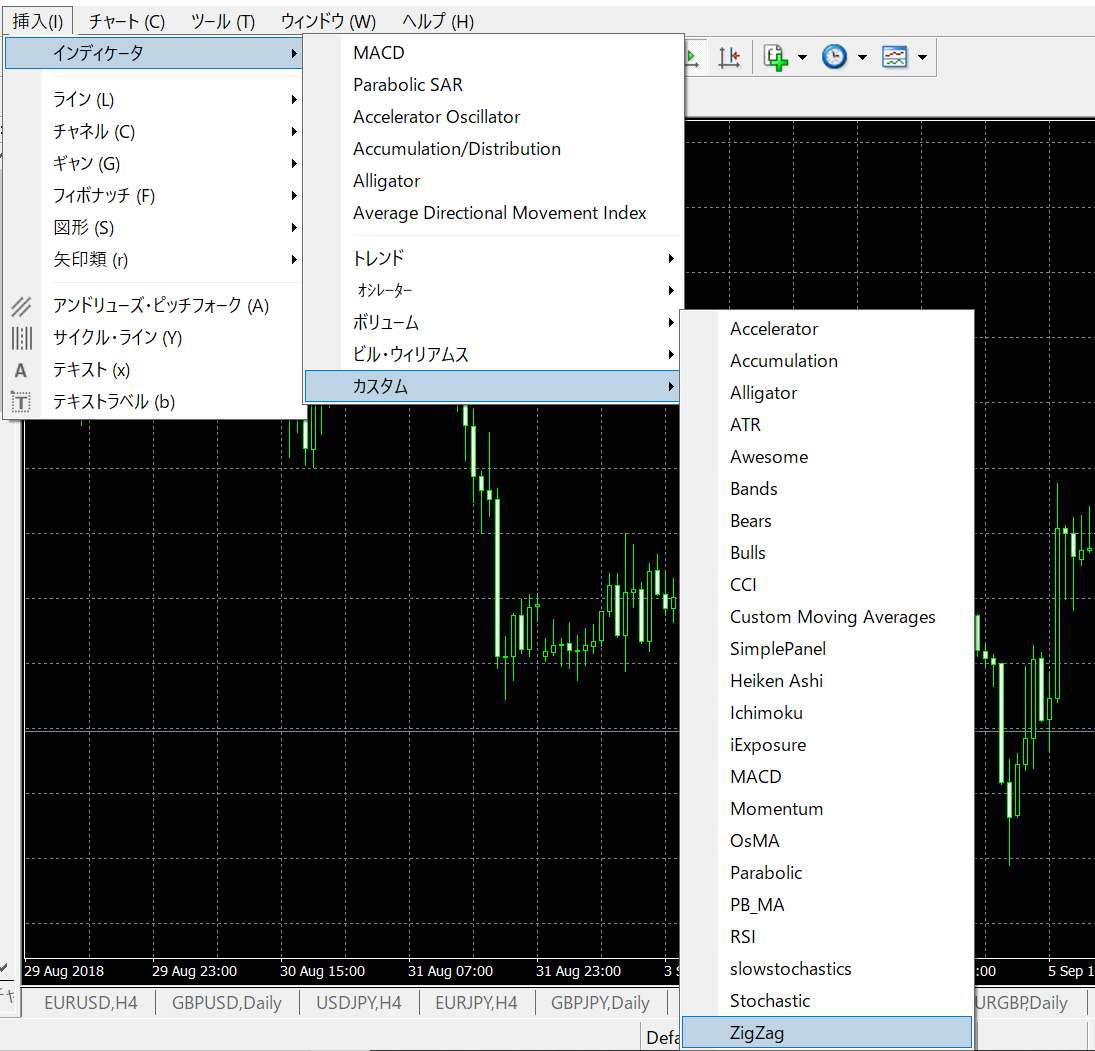Click the Andrews Pitchfork icon in the menu
Viewport: 1095px width, 1051px height.
click(x=21, y=306)
